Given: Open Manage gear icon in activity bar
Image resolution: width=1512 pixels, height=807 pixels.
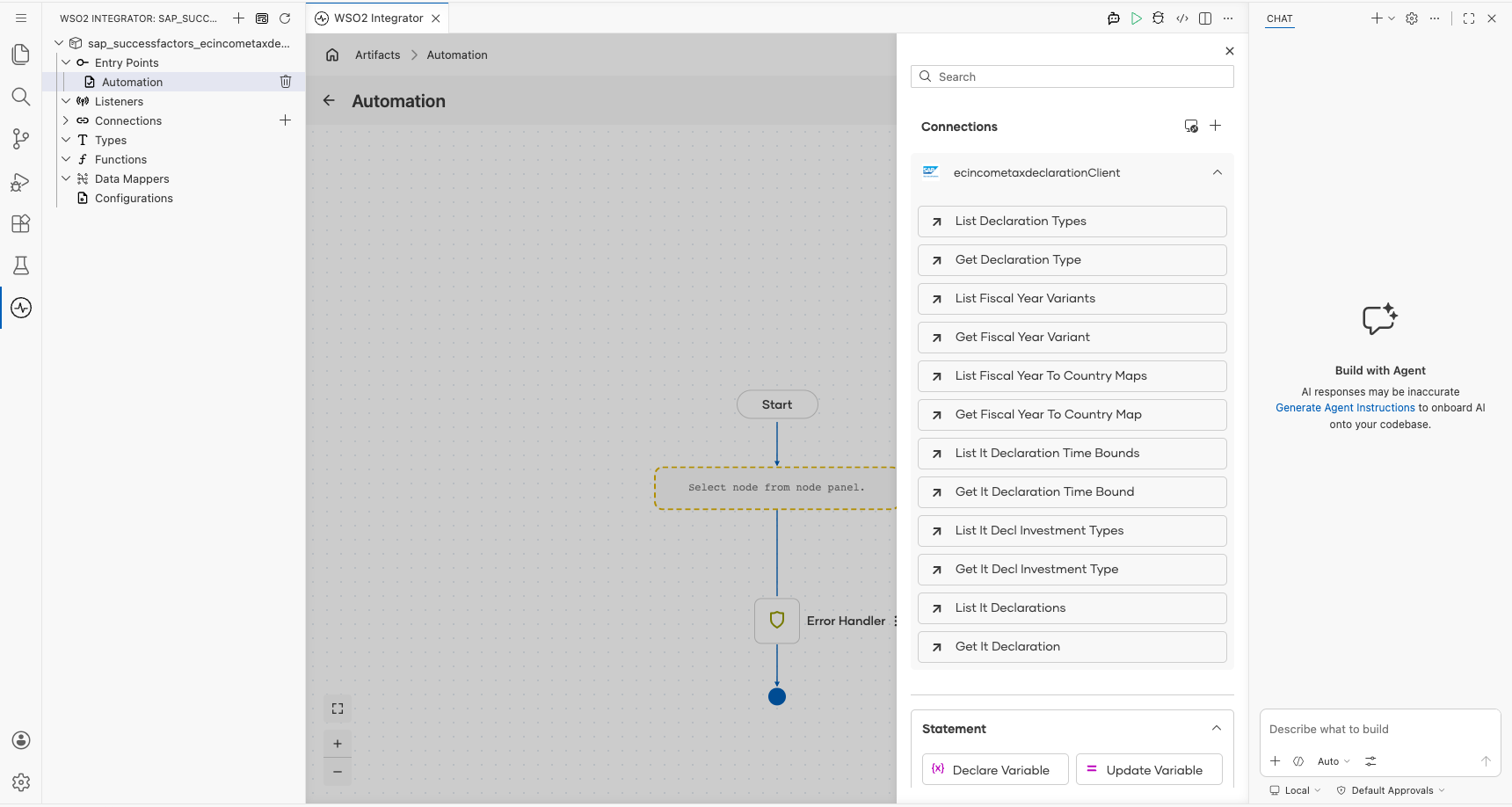Looking at the screenshot, I should click(21, 782).
